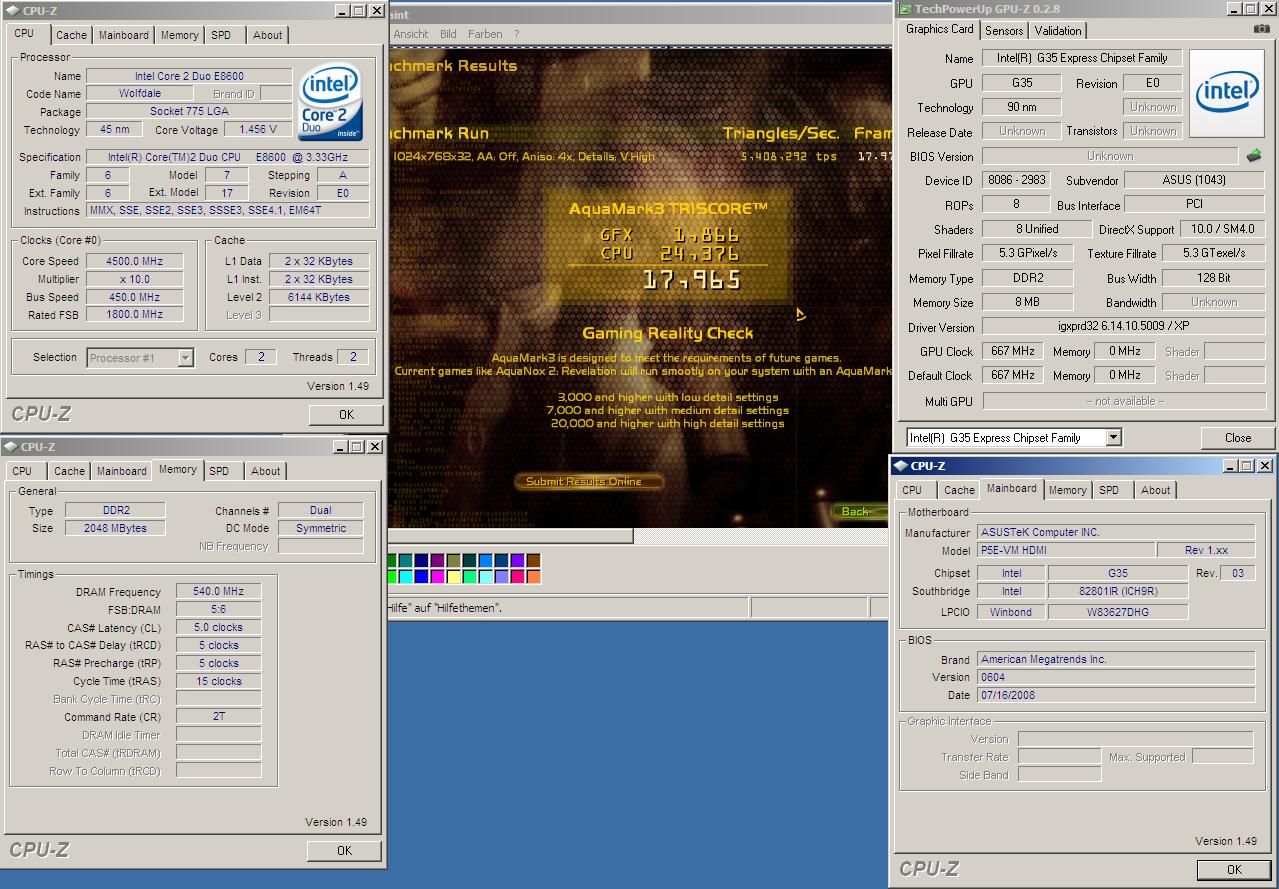Click the Close button in GPU-Z
1279x889 pixels.
coord(1238,437)
